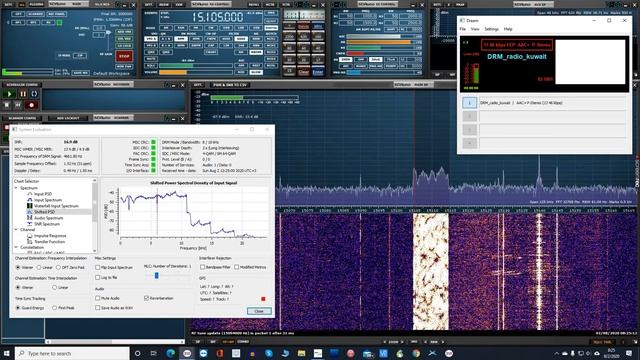Viewport: 640px width, 360px height.
Task: Enable Flip Input Spectrum checkbox
Action: tap(98, 268)
